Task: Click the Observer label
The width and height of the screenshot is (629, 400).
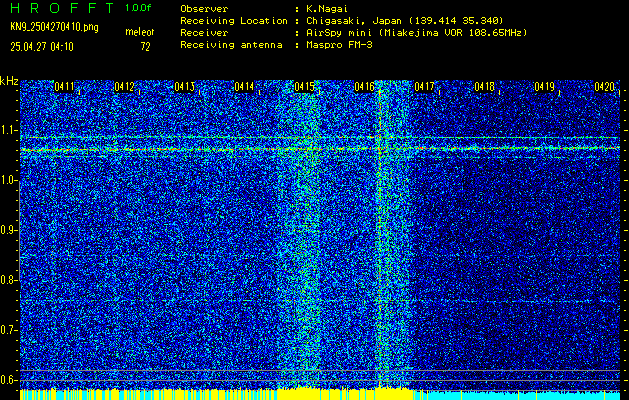Action: tap(204, 8)
